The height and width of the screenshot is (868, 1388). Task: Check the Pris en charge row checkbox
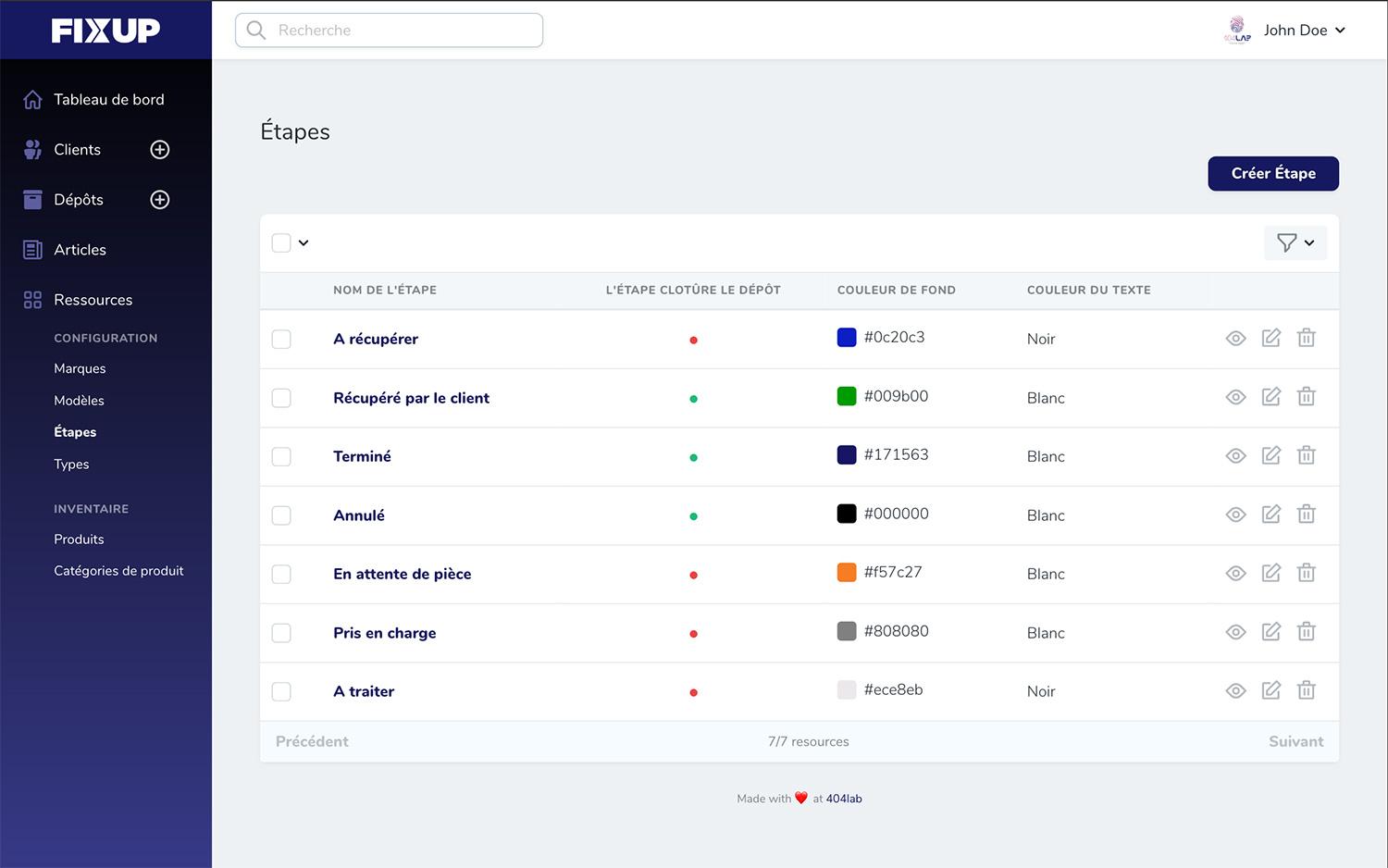coord(281,633)
